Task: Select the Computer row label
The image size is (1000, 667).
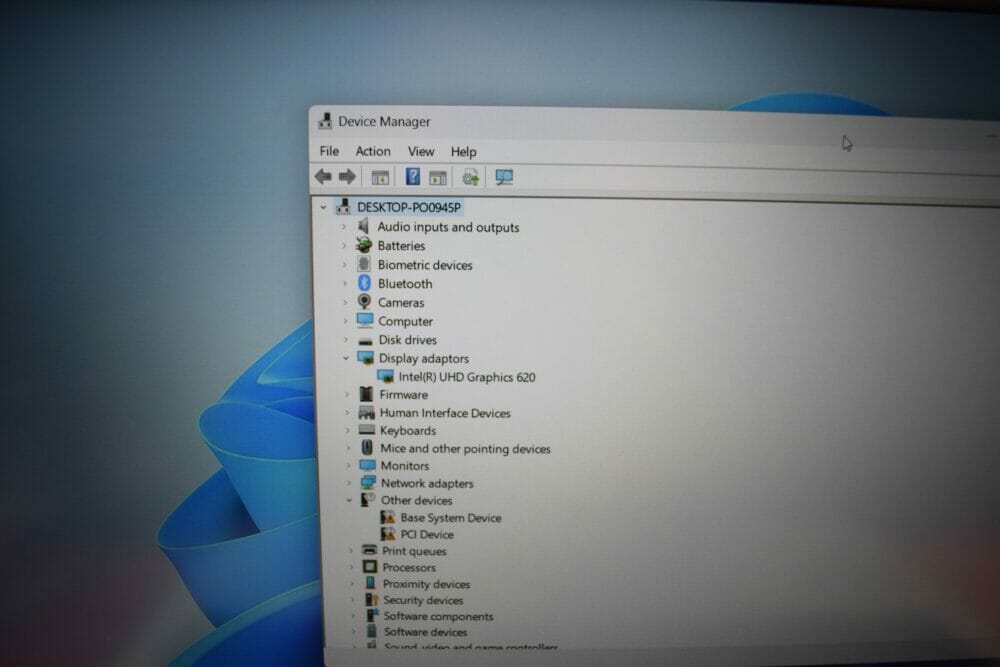Action: pos(406,321)
